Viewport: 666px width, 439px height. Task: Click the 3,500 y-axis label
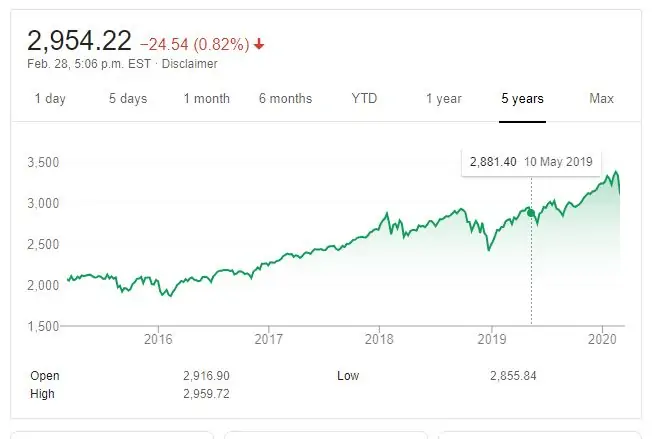(41, 162)
